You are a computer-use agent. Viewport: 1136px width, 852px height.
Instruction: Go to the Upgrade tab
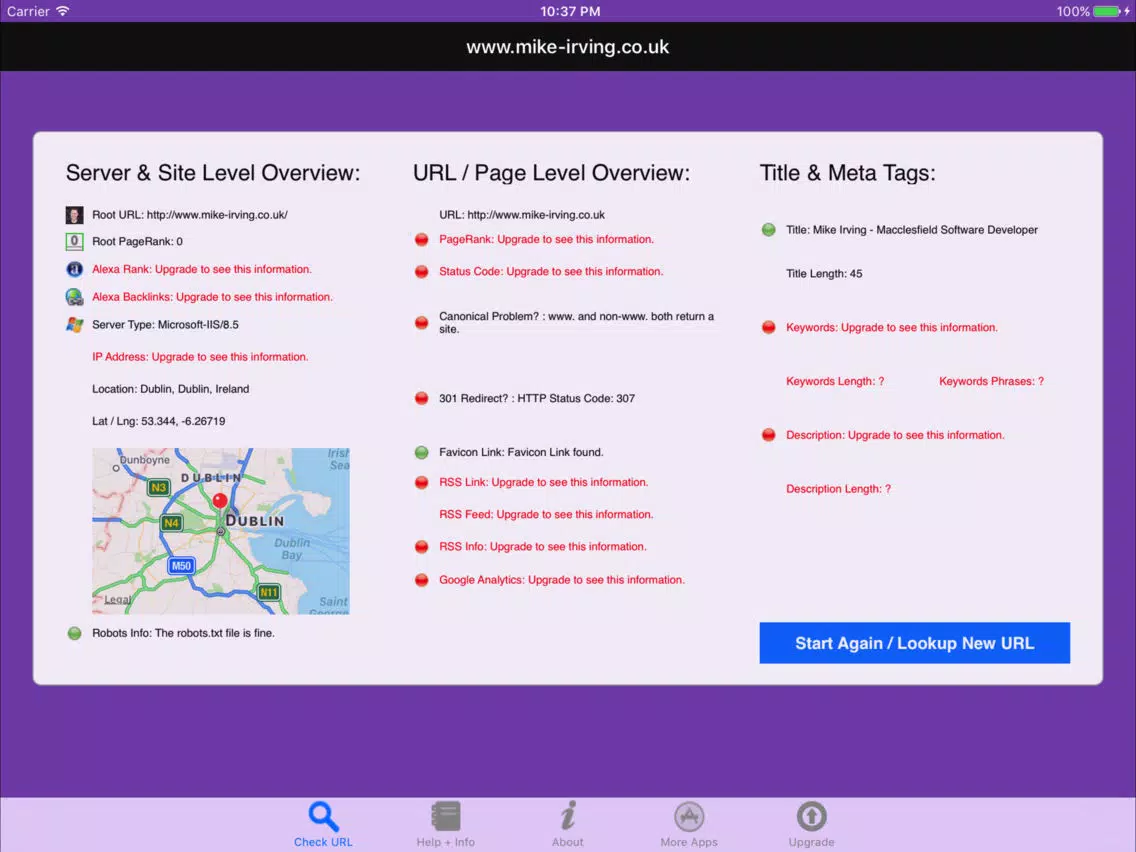tap(811, 824)
